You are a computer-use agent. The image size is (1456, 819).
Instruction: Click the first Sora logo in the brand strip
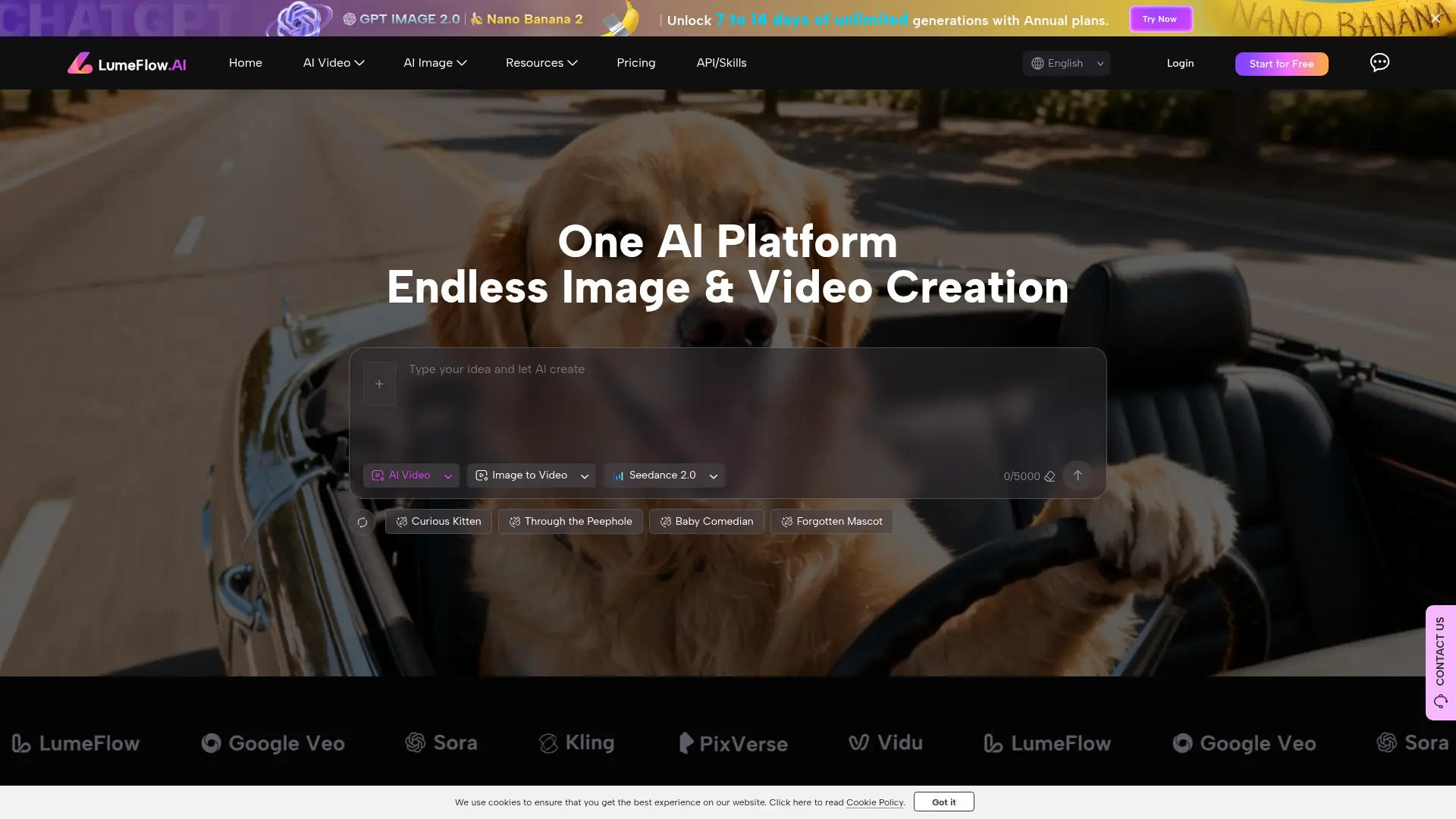coord(441,743)
